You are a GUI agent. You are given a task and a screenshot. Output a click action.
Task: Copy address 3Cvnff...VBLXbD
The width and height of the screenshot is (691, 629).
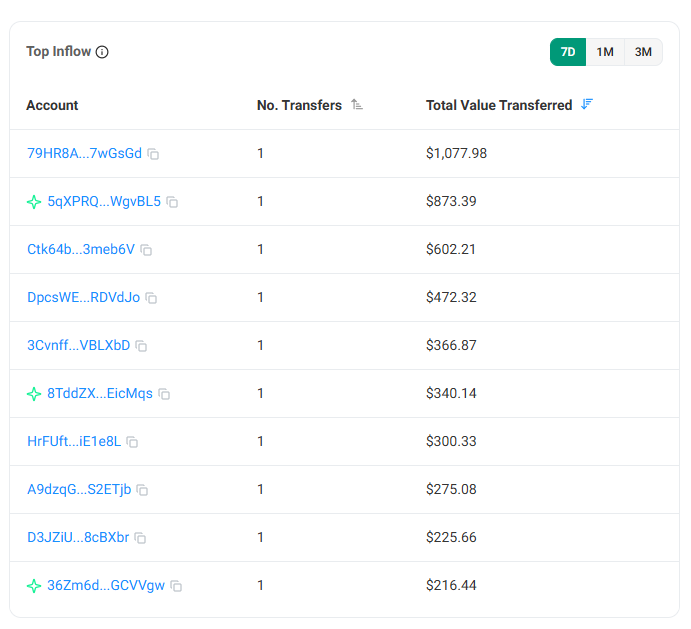tap(141, 346)
